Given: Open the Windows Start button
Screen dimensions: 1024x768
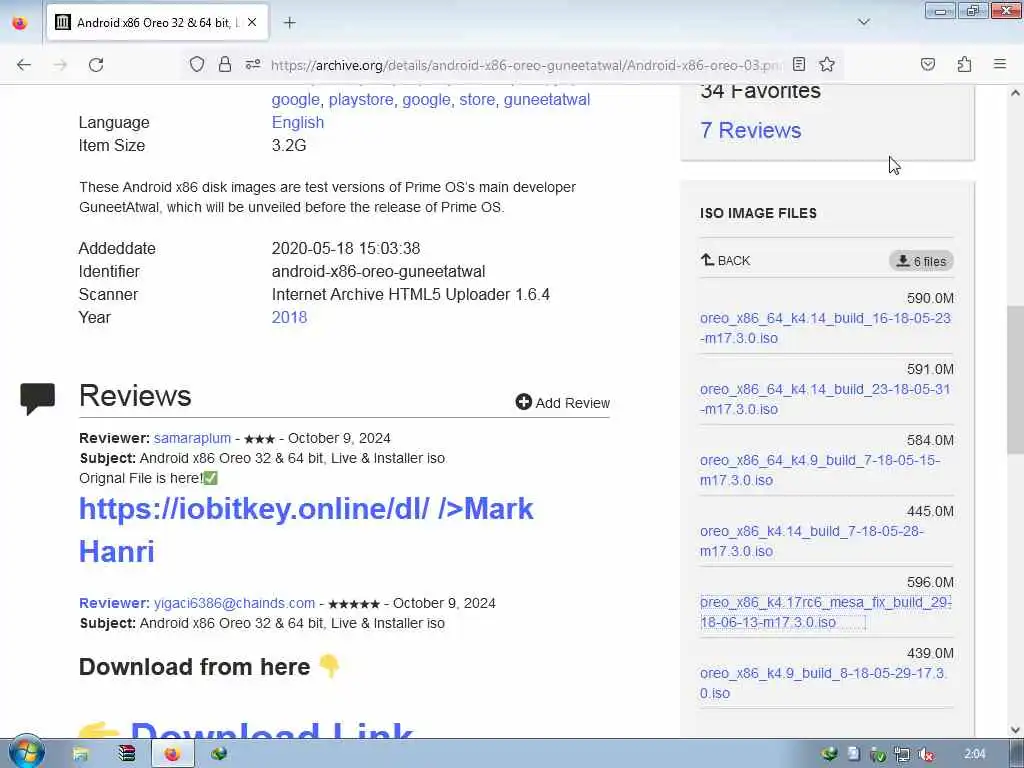Looking at the screenshot, I should tap(26, 753).
